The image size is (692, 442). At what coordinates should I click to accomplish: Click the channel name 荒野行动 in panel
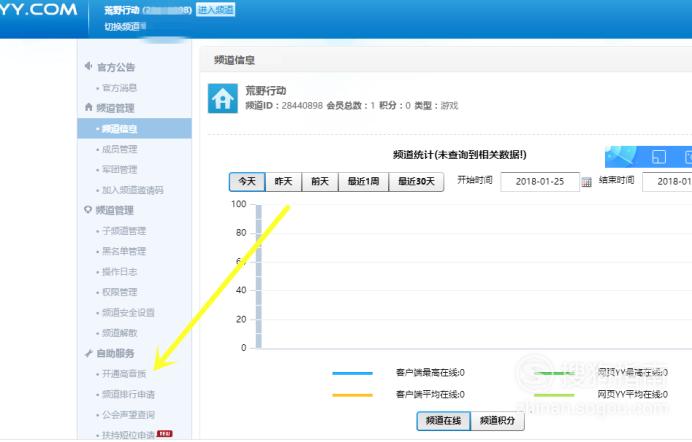click(x=266, y=91)
